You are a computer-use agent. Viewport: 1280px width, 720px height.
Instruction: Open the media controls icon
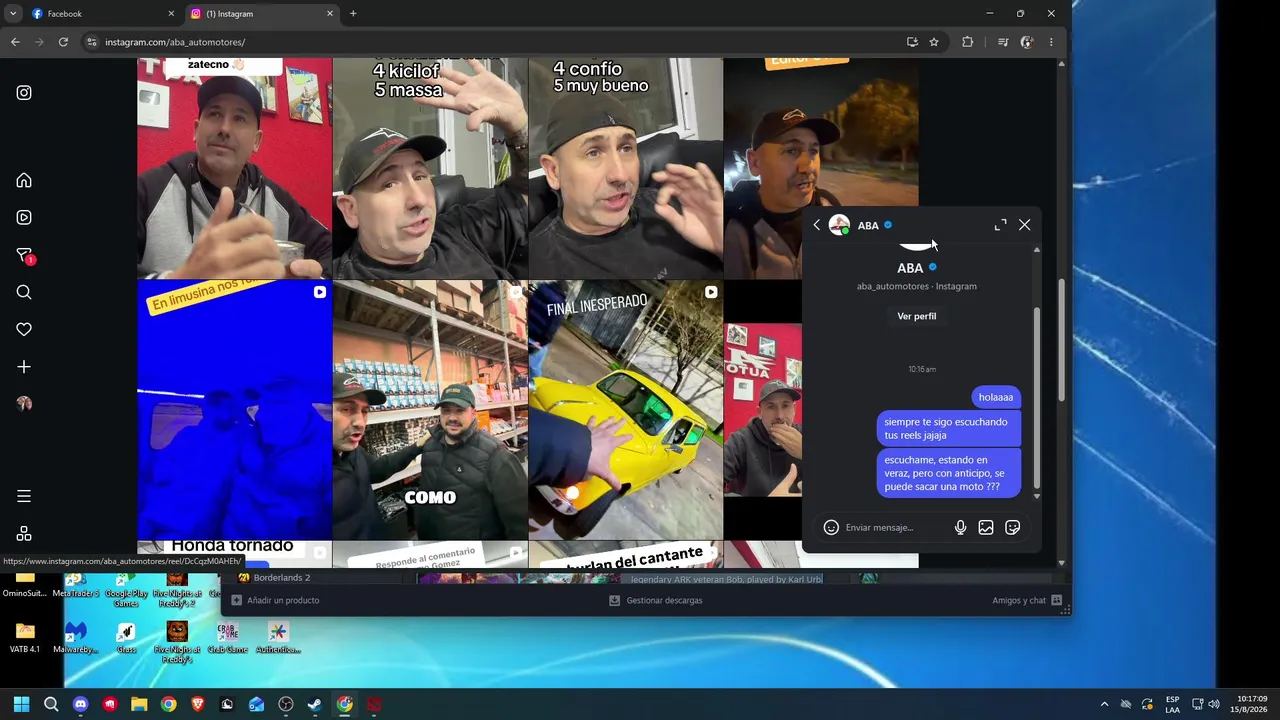click(1003, 42)
